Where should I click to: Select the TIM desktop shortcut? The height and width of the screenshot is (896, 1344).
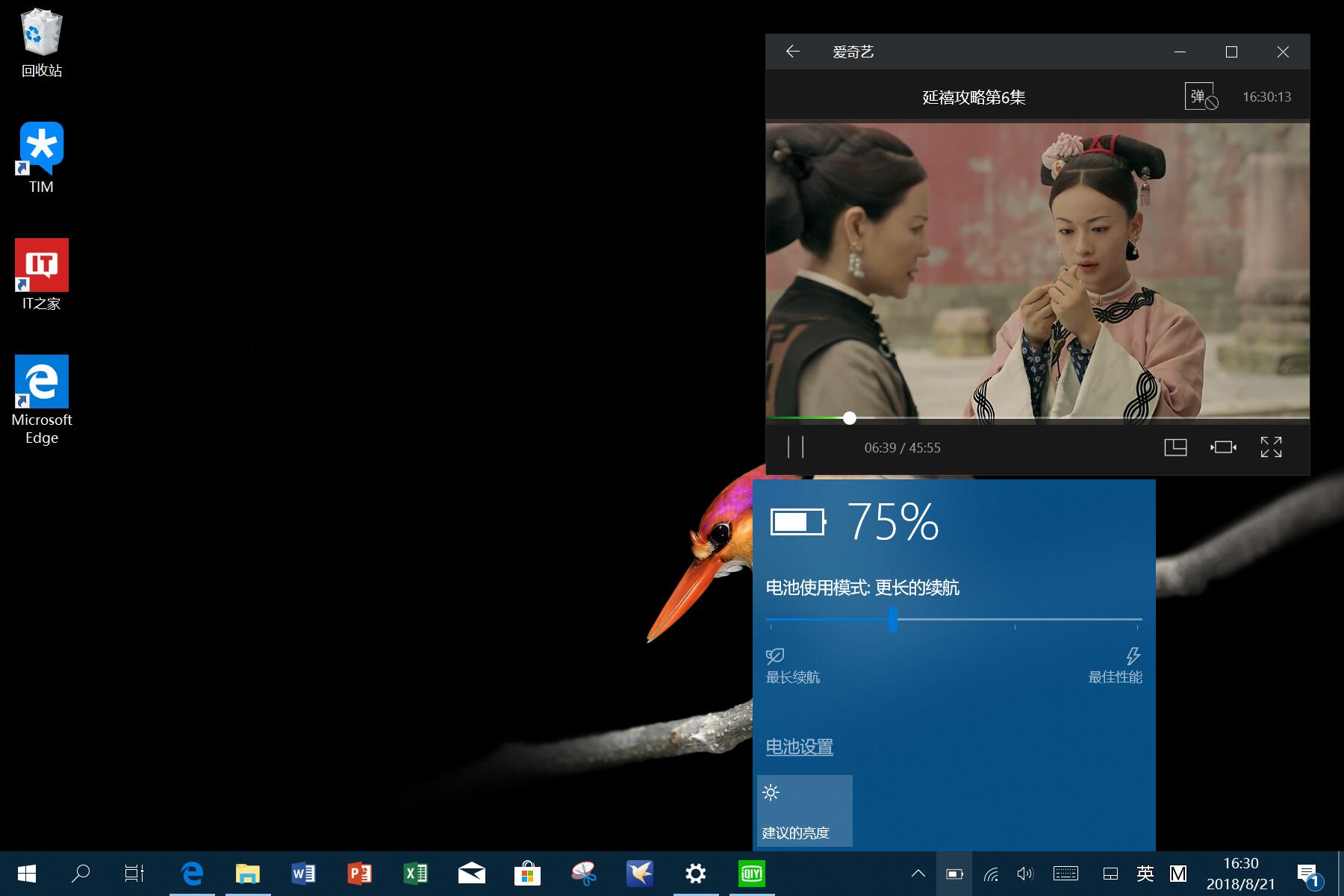point(42,158)
